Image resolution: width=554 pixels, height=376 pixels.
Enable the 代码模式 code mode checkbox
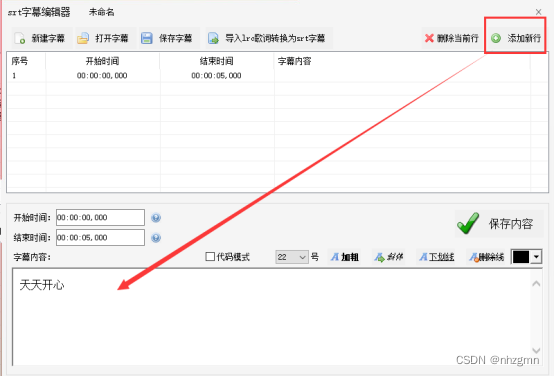pos(210,257)
